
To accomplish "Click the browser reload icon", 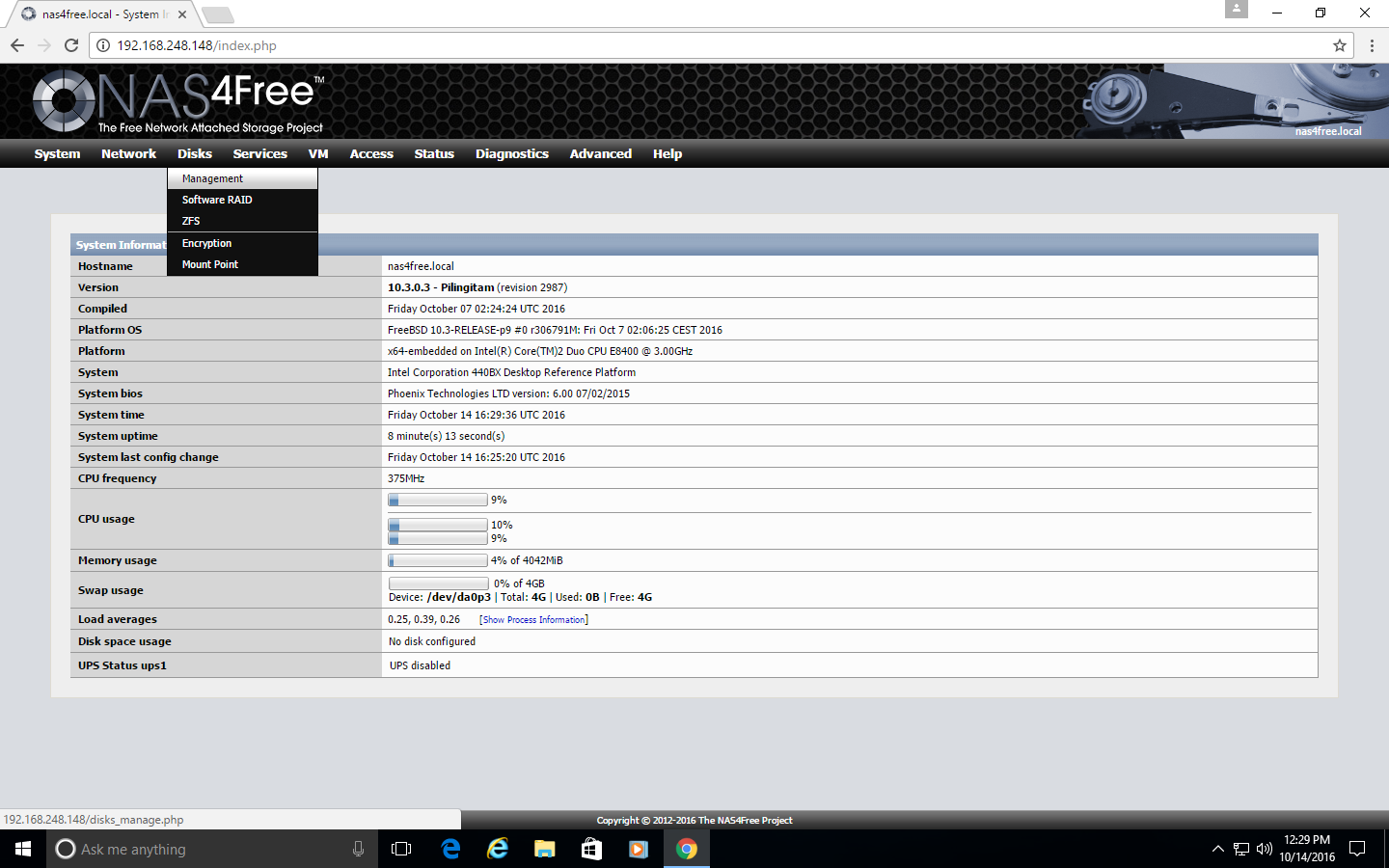I will point(71,45).
